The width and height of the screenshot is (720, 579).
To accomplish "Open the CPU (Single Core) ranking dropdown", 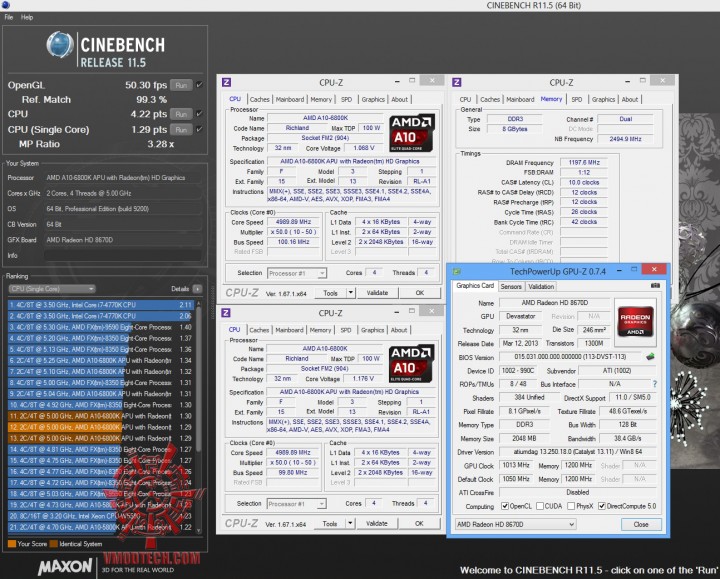I will pyautogui.click(x=52, y=289).
